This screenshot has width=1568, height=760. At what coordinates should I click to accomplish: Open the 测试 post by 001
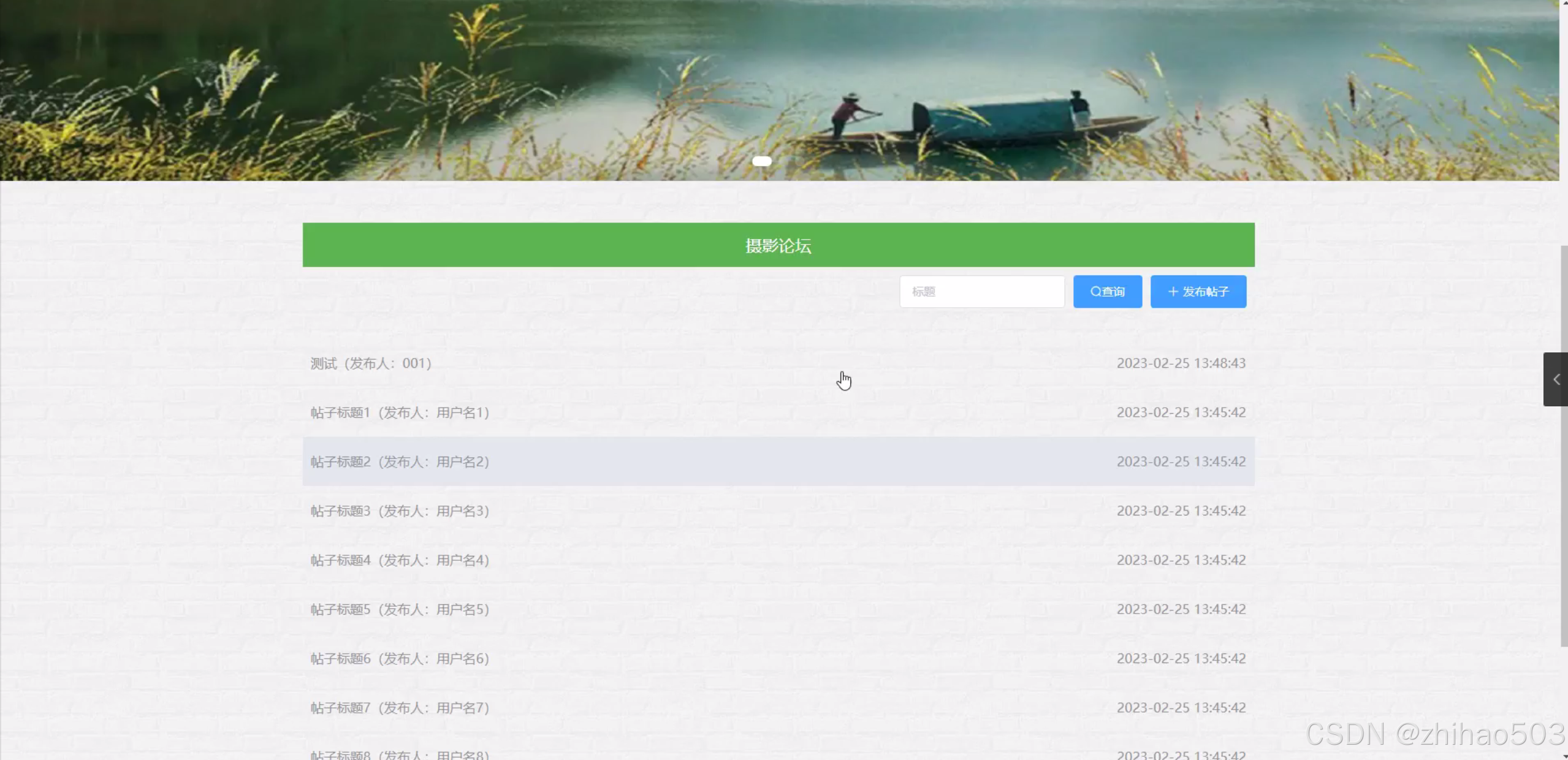tap(371, 363)
